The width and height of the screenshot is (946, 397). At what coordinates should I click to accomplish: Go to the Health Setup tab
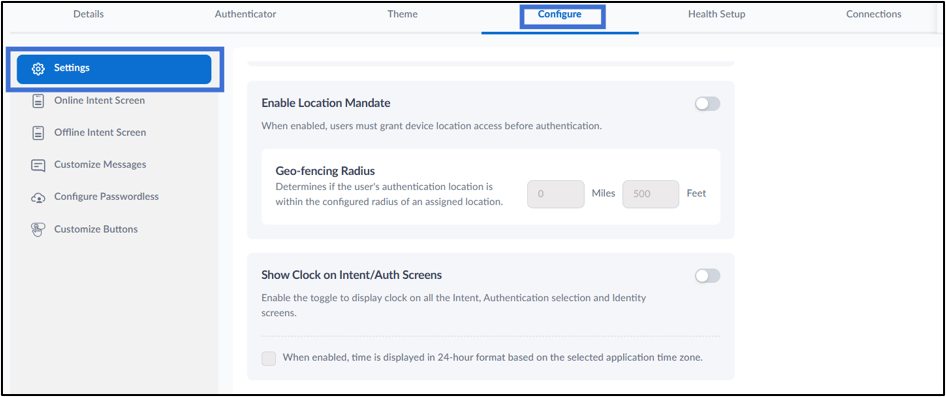click(717, 14)
